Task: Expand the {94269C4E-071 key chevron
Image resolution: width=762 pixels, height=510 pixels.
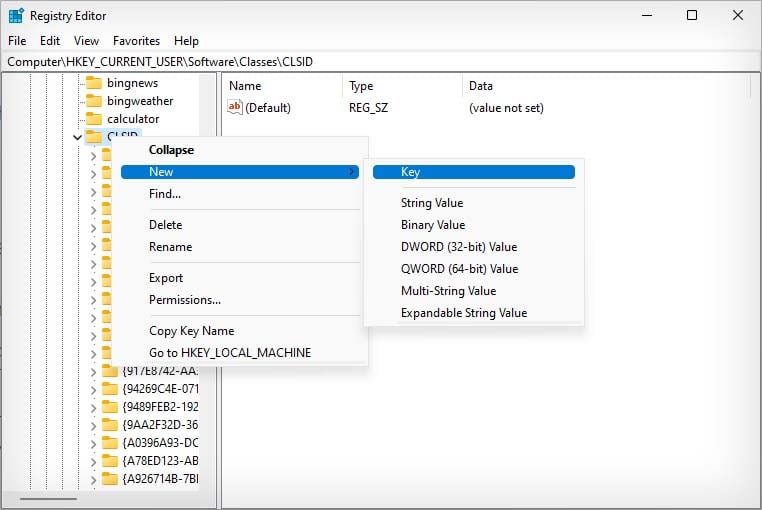Action: click(93, 390)
